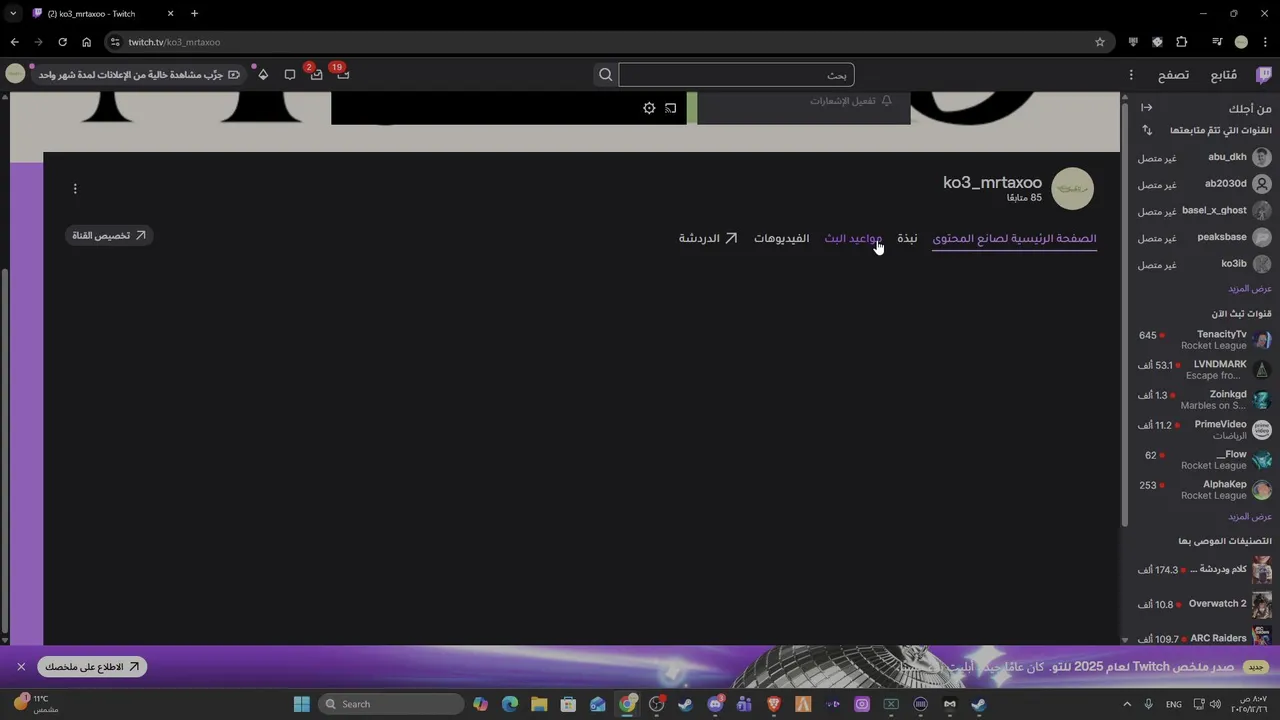Viewport: 1280px width, 720px height.
Task: Open LVNDMARK live channel
Action: click(x=1204, y=370)
